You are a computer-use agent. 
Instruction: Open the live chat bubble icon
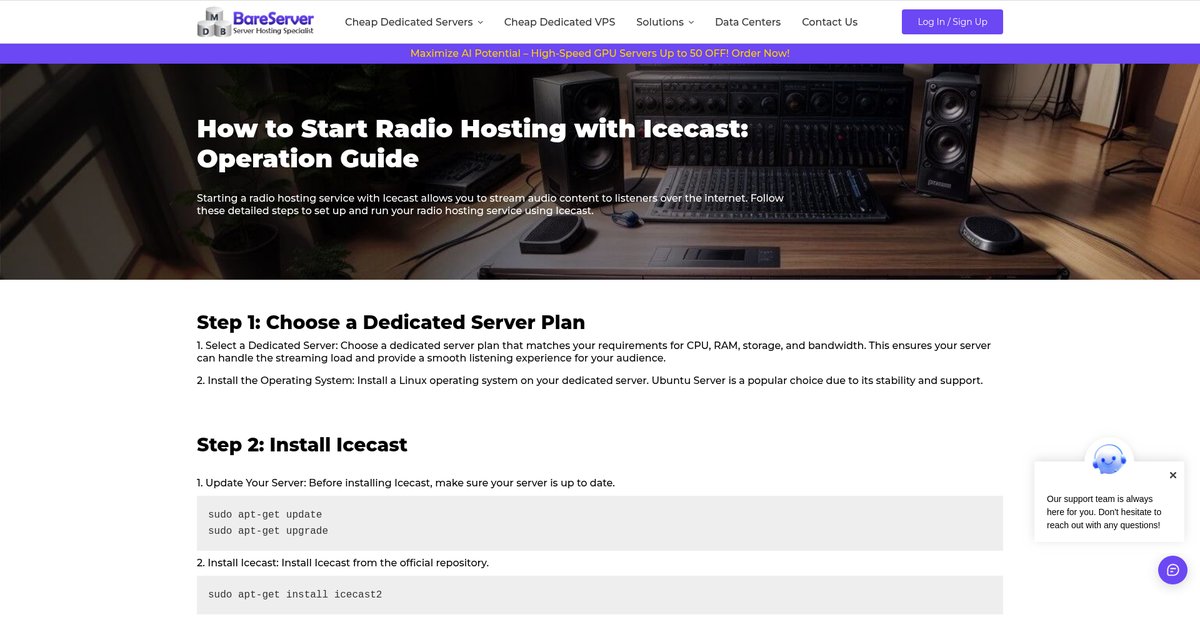click(x=1173, y=570)
